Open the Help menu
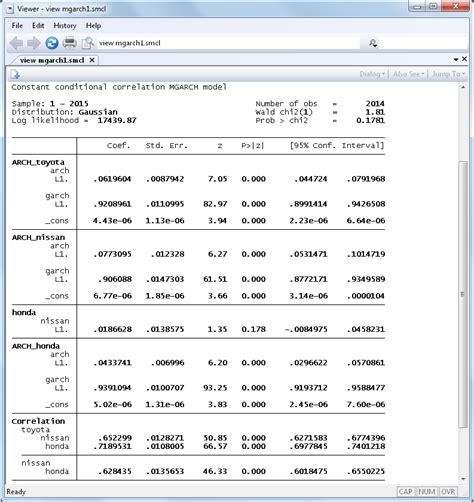The width and height of the screenshot is (474, 502). [93, 26]
